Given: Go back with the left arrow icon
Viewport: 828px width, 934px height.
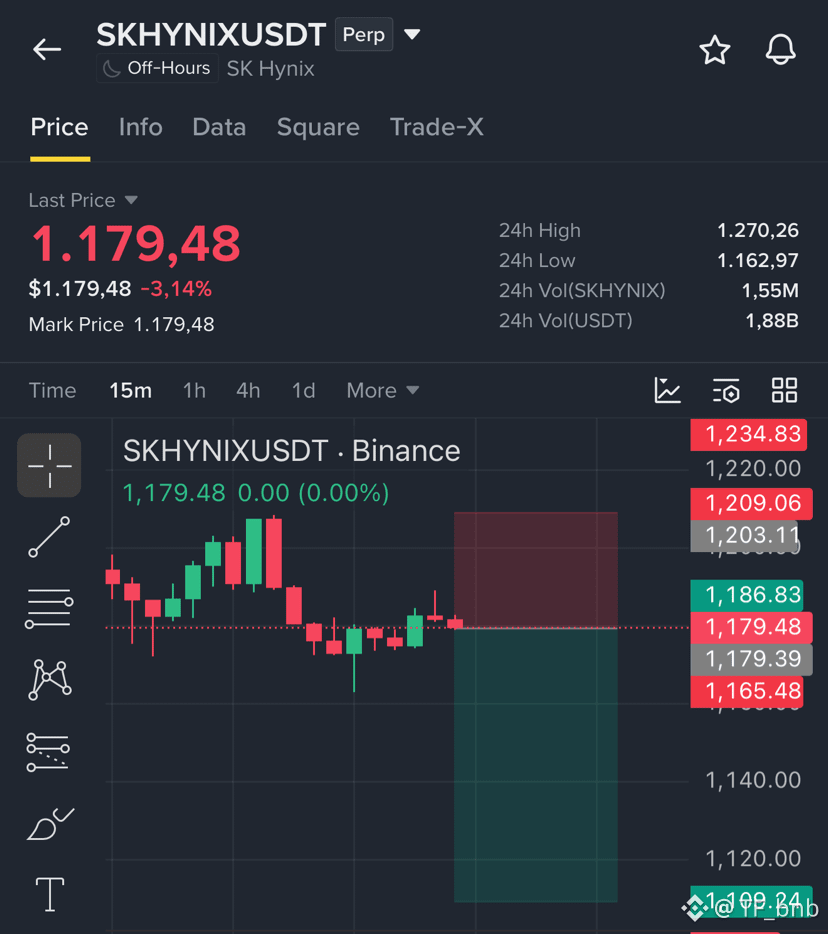Looking at the screenshot, I should click(47, 49).
